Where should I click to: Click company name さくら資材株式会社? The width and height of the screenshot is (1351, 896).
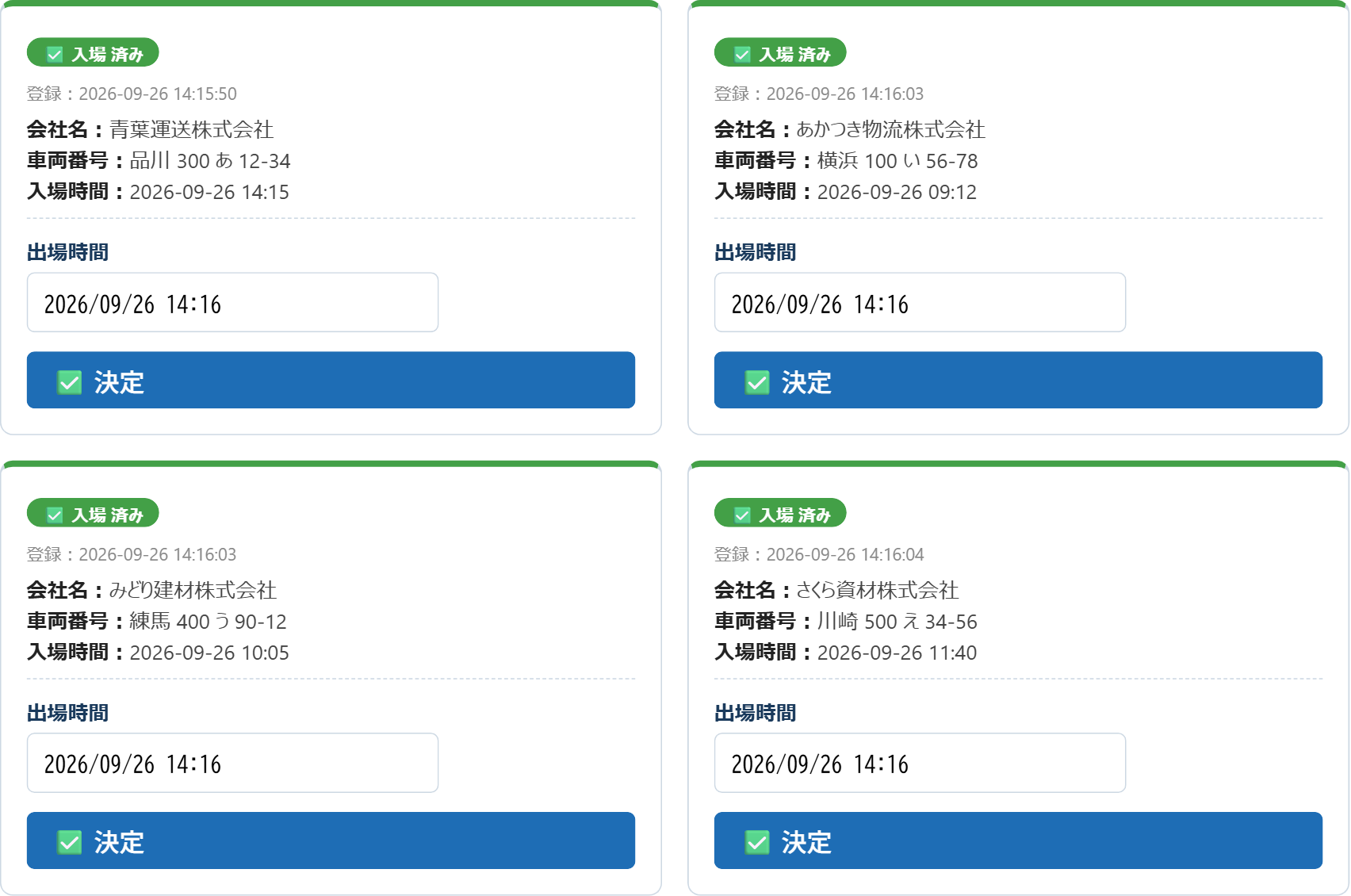tap(878, 590)
